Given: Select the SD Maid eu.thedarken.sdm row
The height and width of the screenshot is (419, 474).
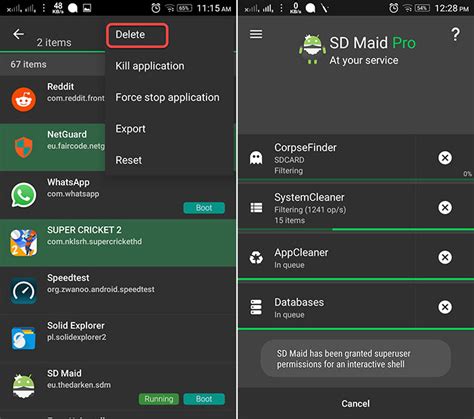Looking at the screenshot, I should [x=118, y=386].
